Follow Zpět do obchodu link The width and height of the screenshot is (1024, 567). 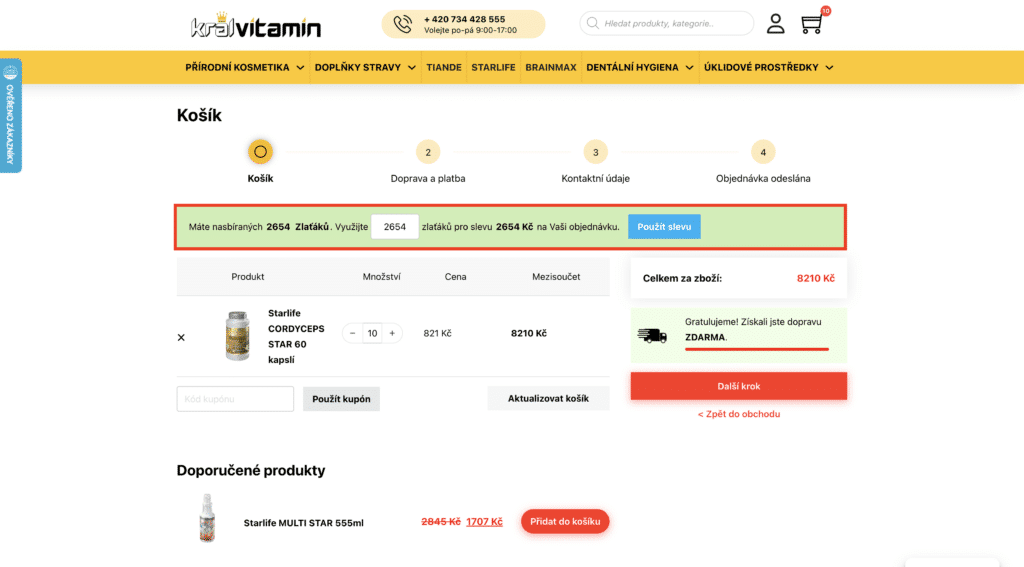[739, 414]
